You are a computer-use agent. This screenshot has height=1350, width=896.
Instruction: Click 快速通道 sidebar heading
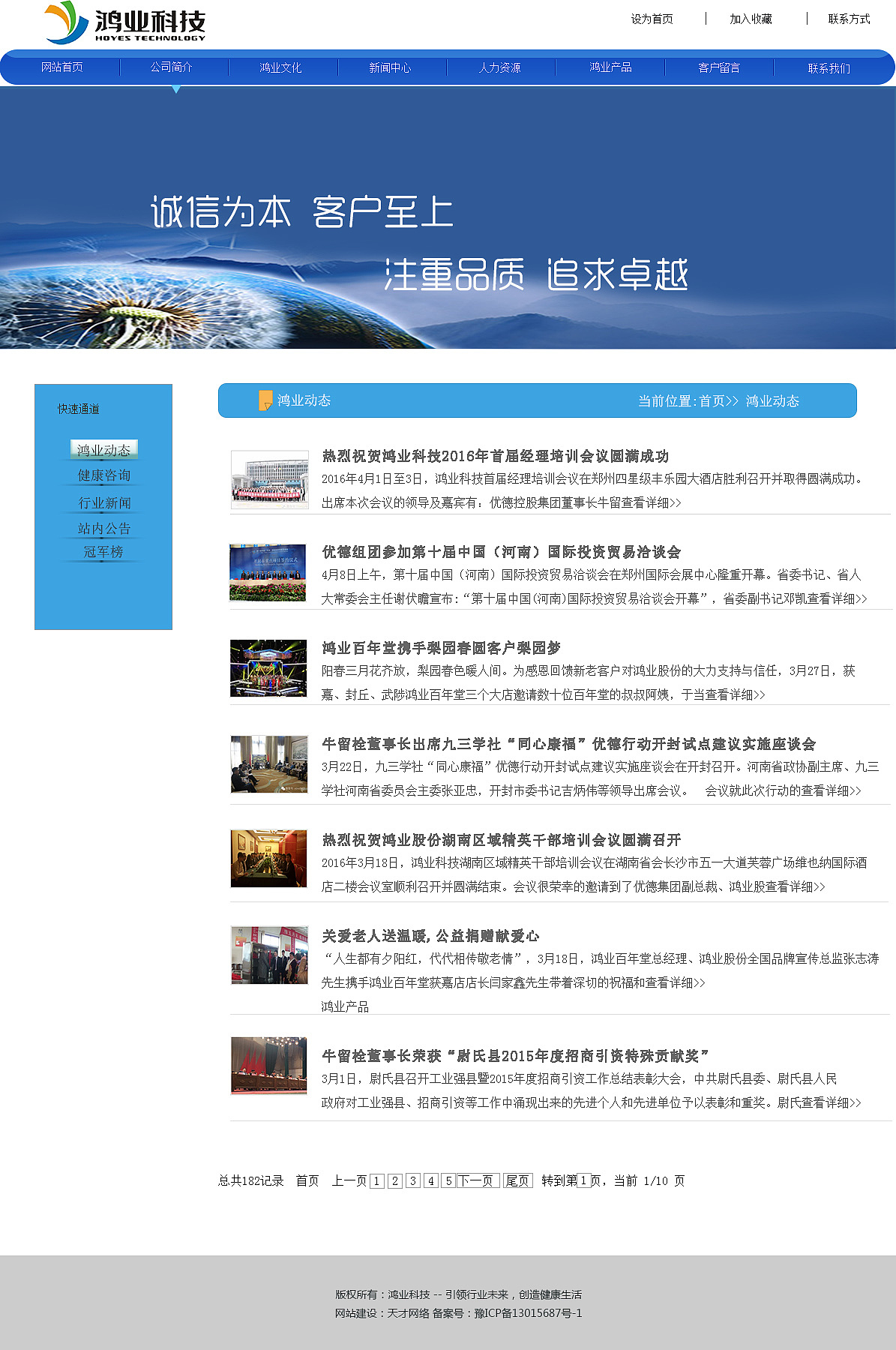pyautogui.click(x=79, y=409)
